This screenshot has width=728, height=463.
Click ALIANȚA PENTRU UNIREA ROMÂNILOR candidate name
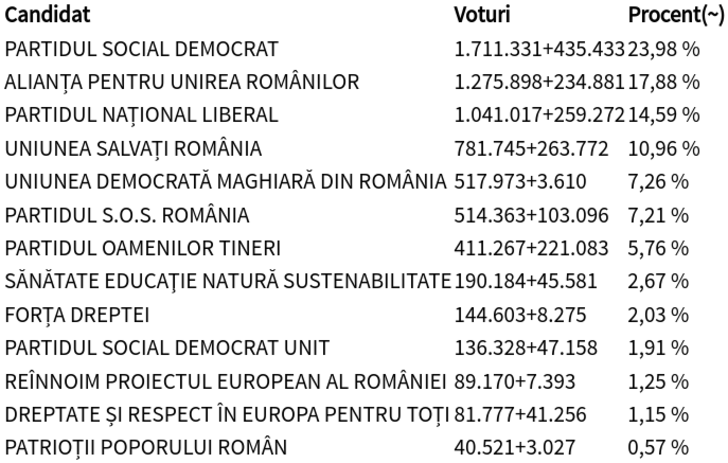coord(181,82)
